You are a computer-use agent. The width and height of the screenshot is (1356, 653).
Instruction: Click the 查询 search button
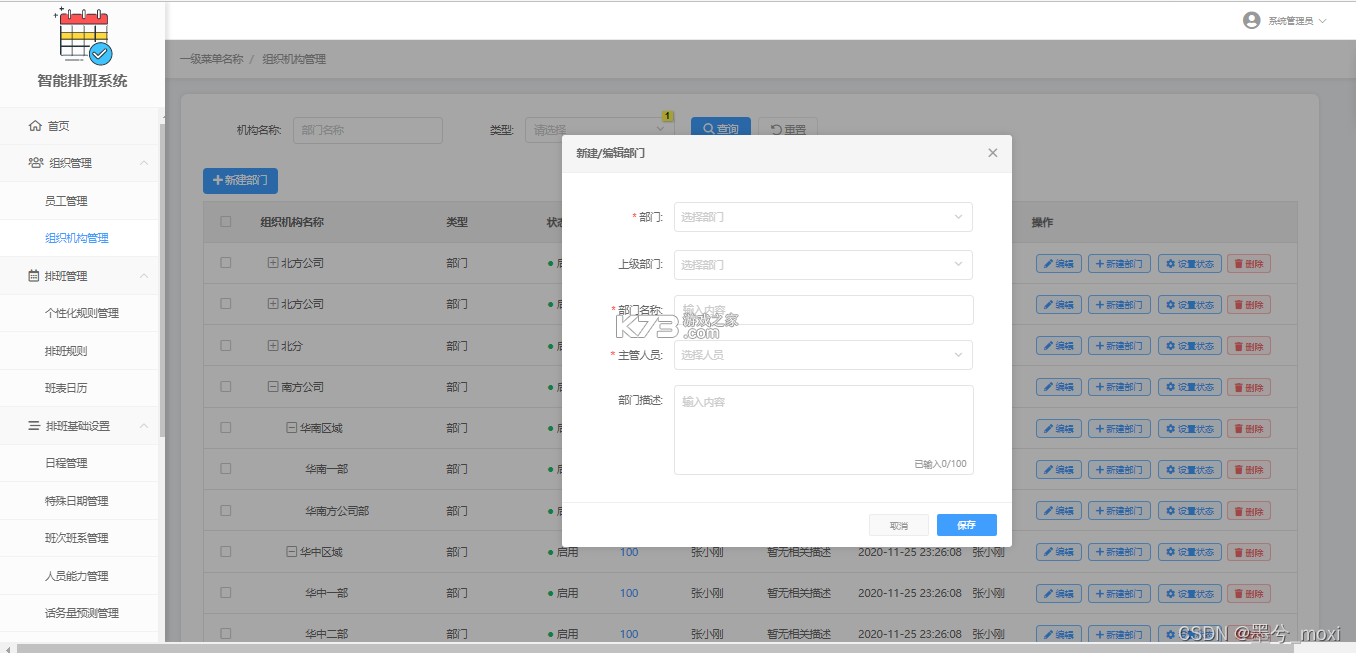click(x=721, y=129)
